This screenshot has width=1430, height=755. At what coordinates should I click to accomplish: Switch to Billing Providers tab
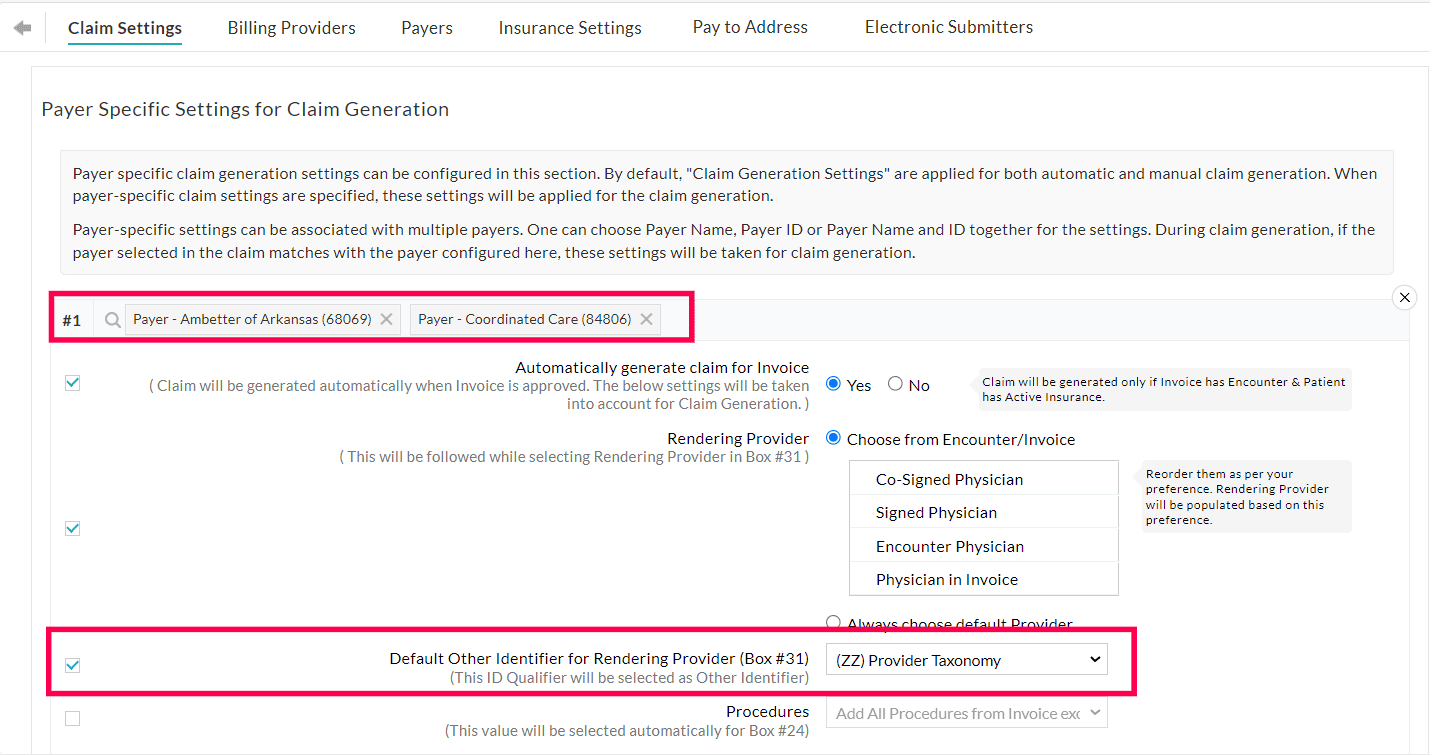click(291, 28)
